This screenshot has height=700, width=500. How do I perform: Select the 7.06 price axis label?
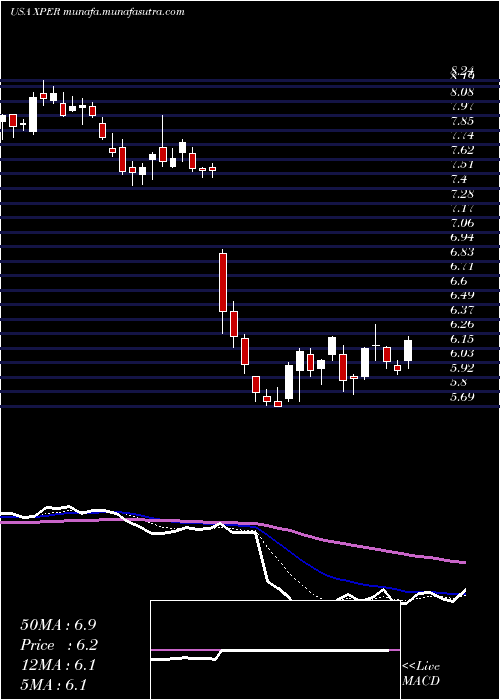[462, 222]
